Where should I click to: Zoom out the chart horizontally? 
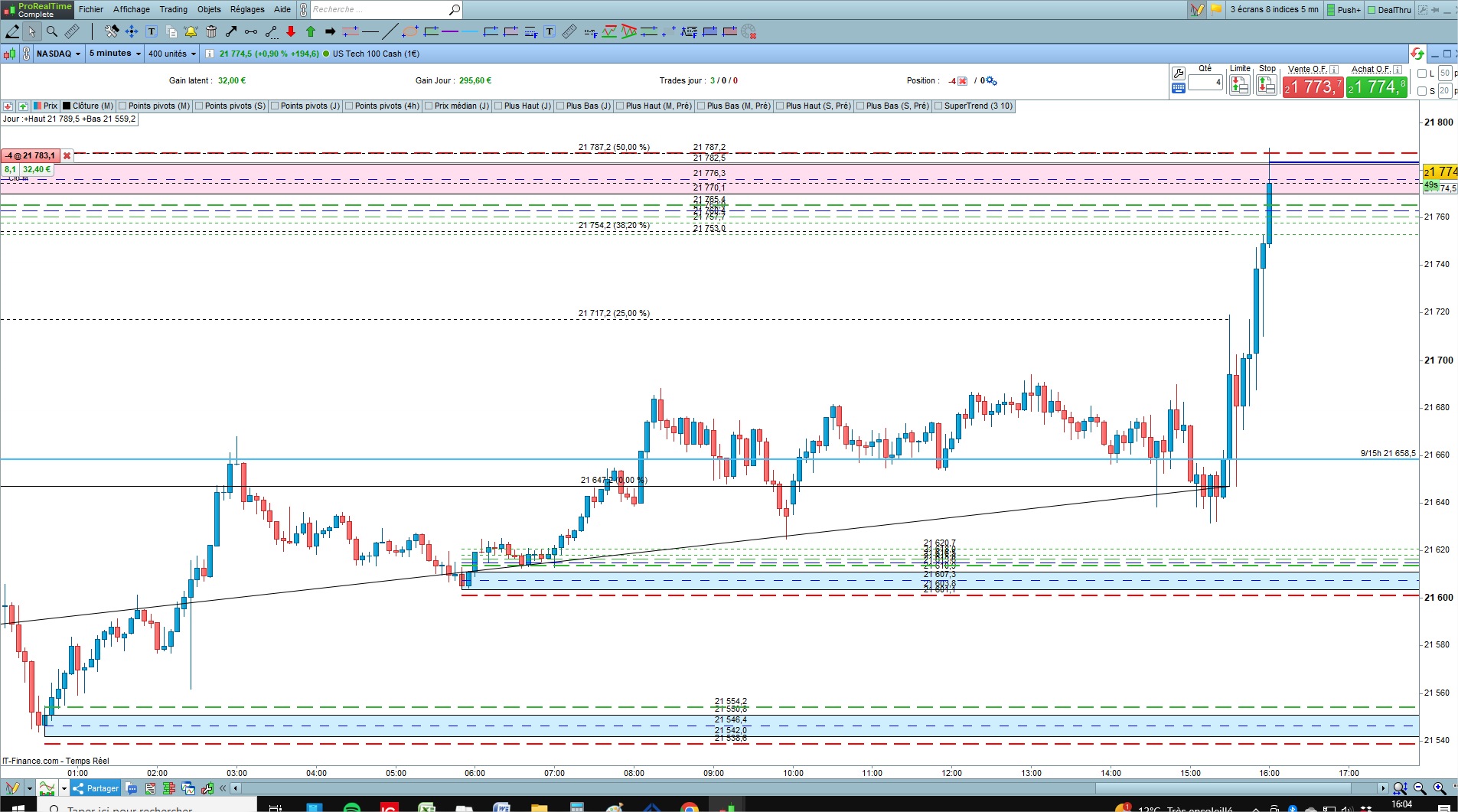(x=1420, y=788)
